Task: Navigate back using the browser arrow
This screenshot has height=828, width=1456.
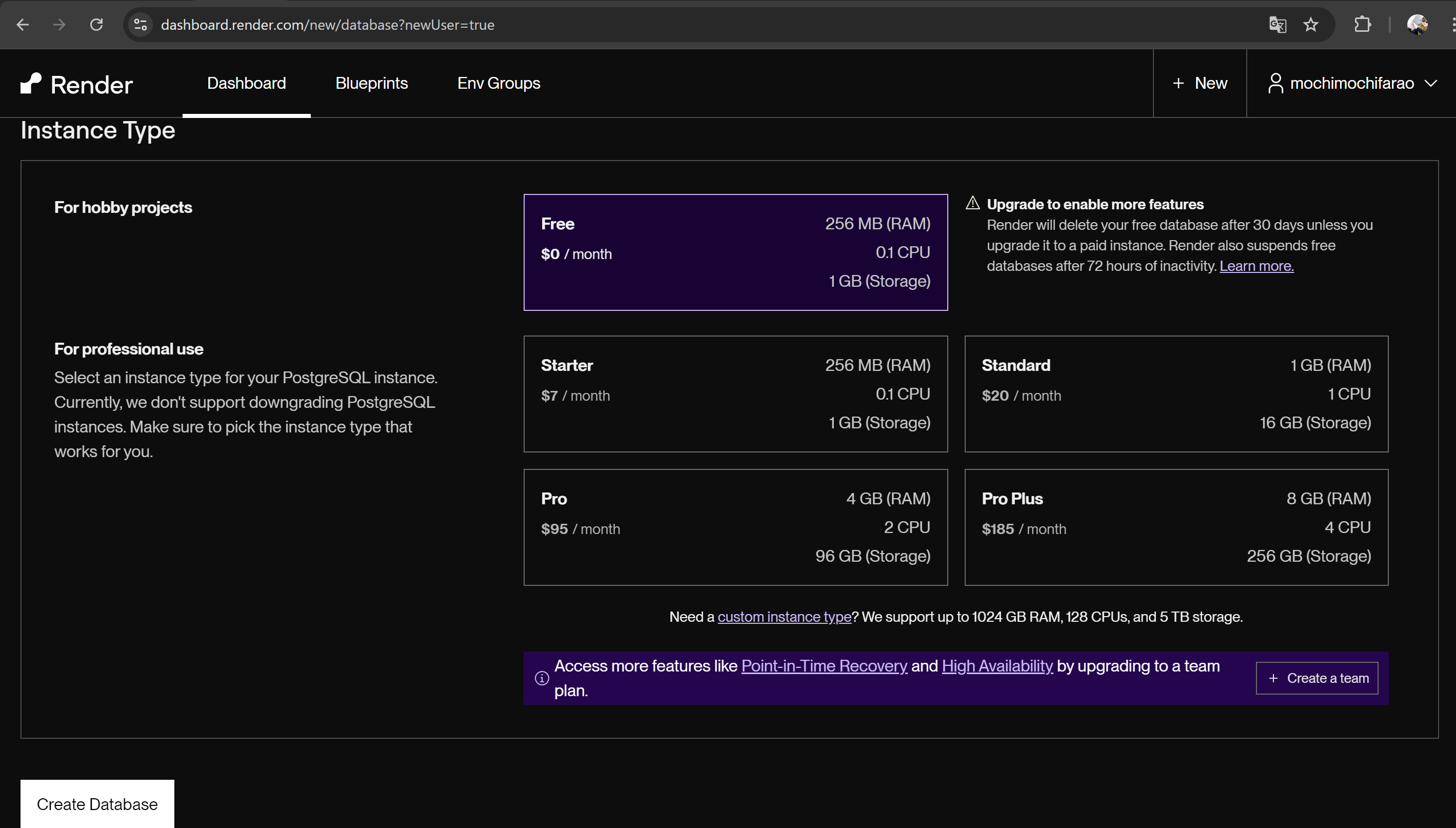Action: 23,25
